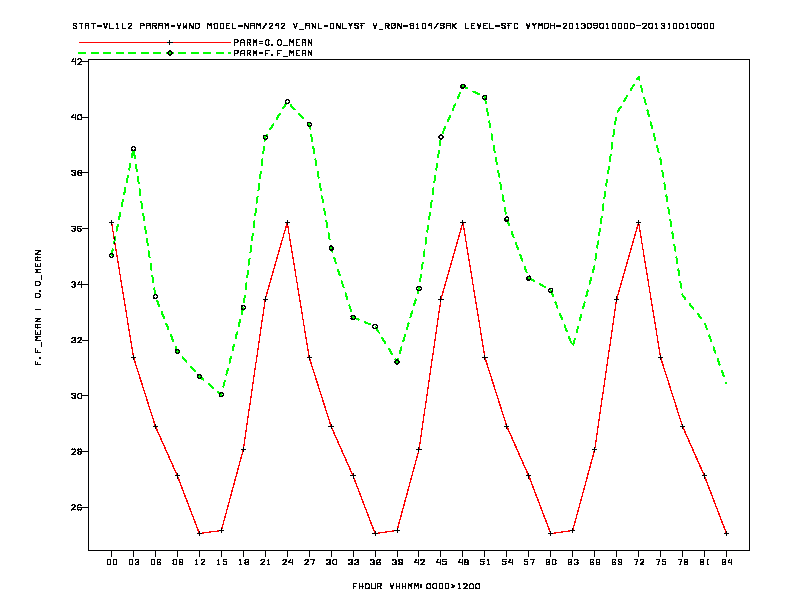The width and height of the screenshot is (792, 612).
Task: Click y-axis tick label 32
Action: click(x=76, y=340)
